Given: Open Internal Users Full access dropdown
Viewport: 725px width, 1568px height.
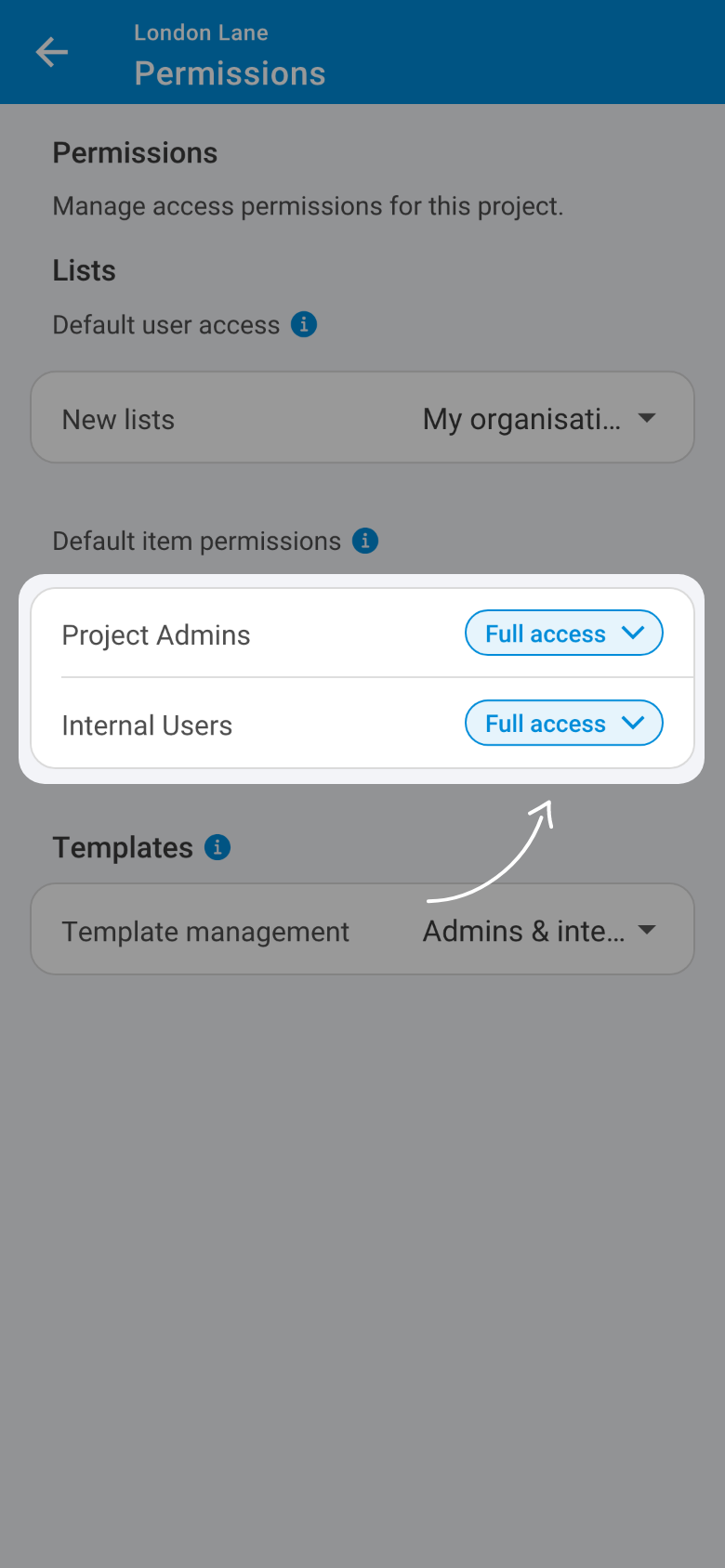Looking at the screenshot, I should point(564,724).
